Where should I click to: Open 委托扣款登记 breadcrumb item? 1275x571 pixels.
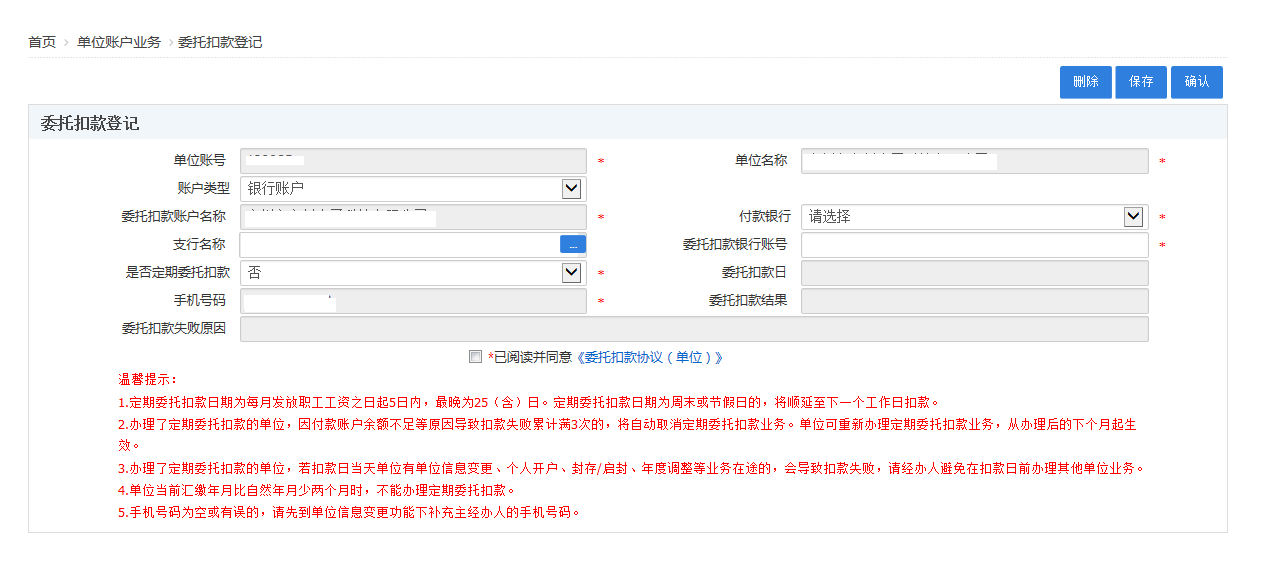pos(220,42)
